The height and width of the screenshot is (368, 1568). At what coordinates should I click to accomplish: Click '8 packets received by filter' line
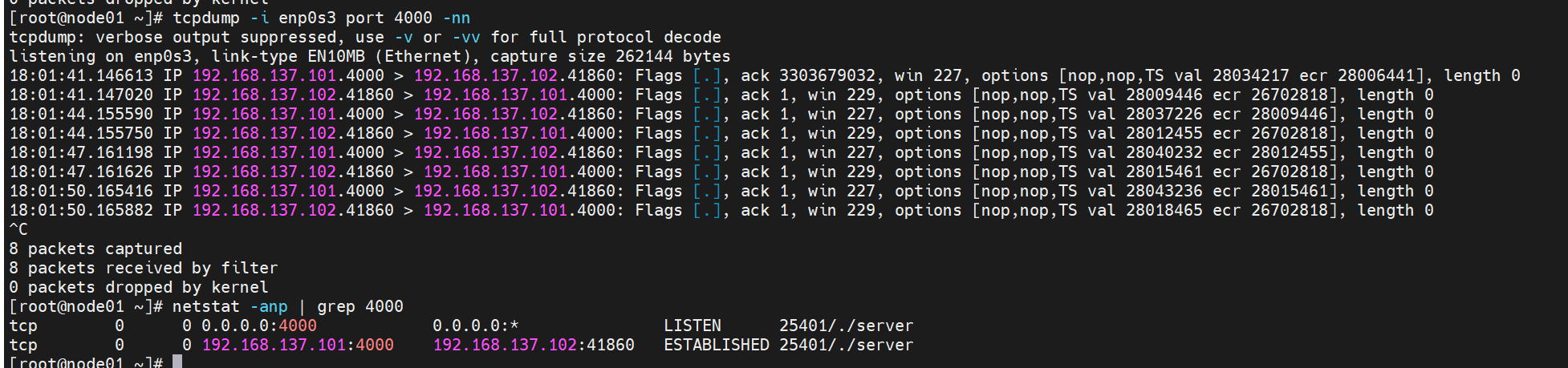(144, 268)
